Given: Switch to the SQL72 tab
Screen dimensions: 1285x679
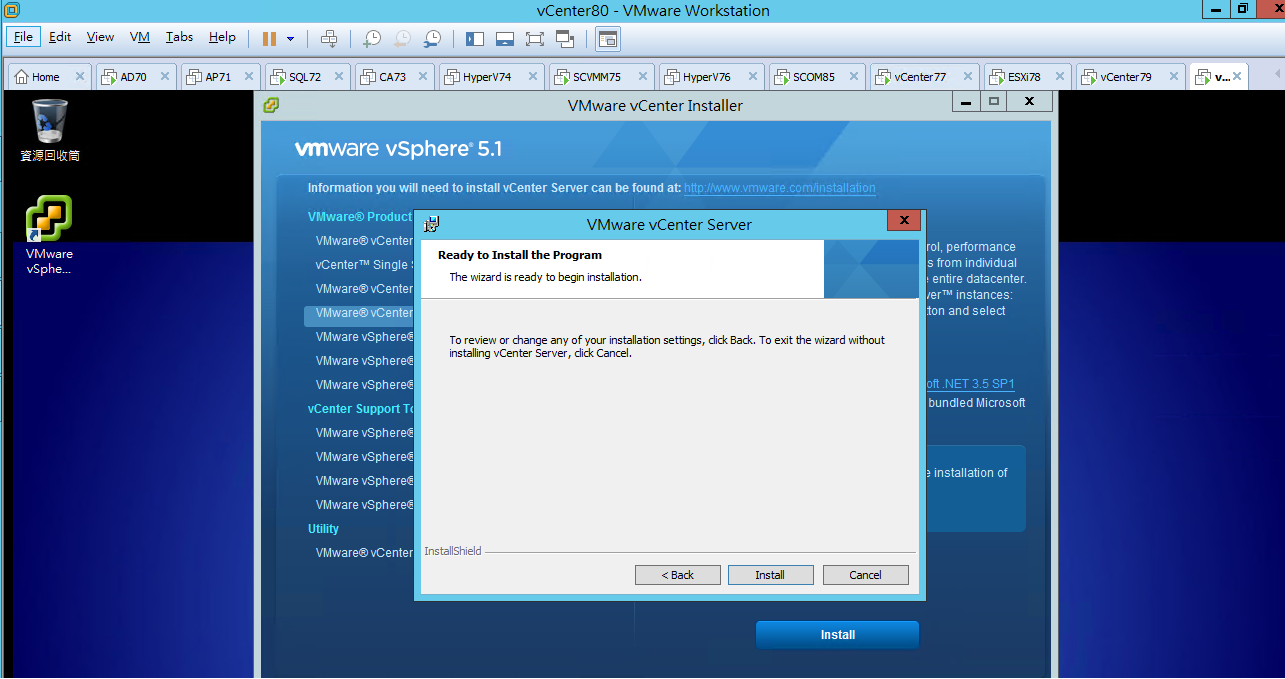Looking at the screenshot, I should [x=308, y=77].
